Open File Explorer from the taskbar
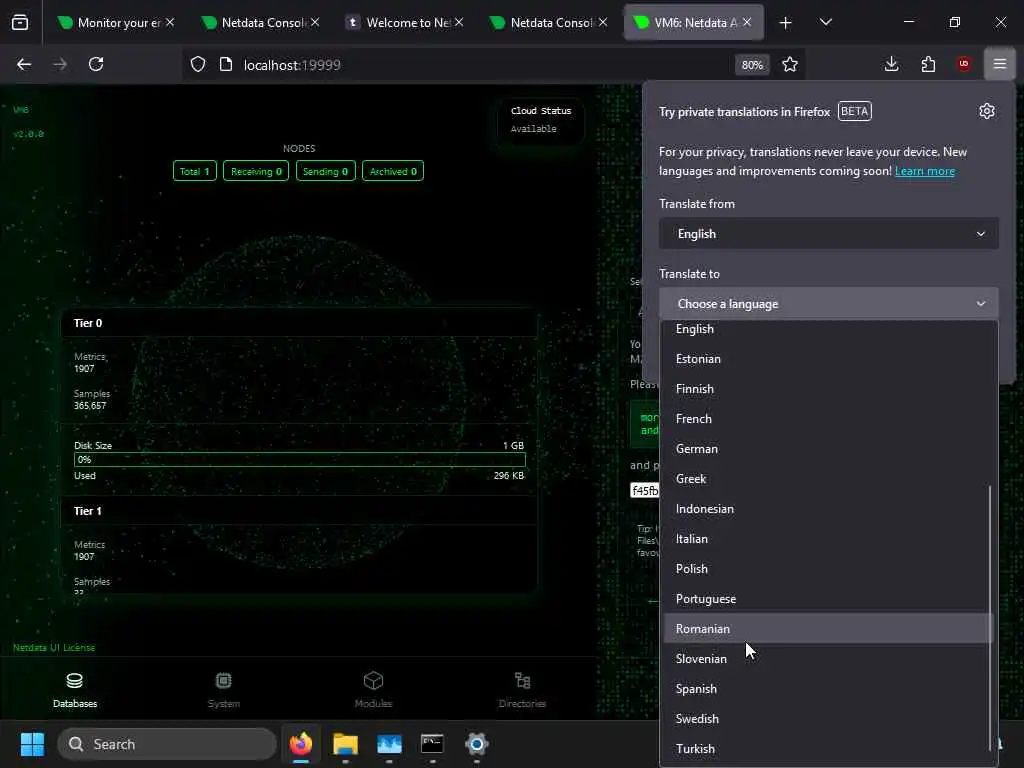 [345, 744]
